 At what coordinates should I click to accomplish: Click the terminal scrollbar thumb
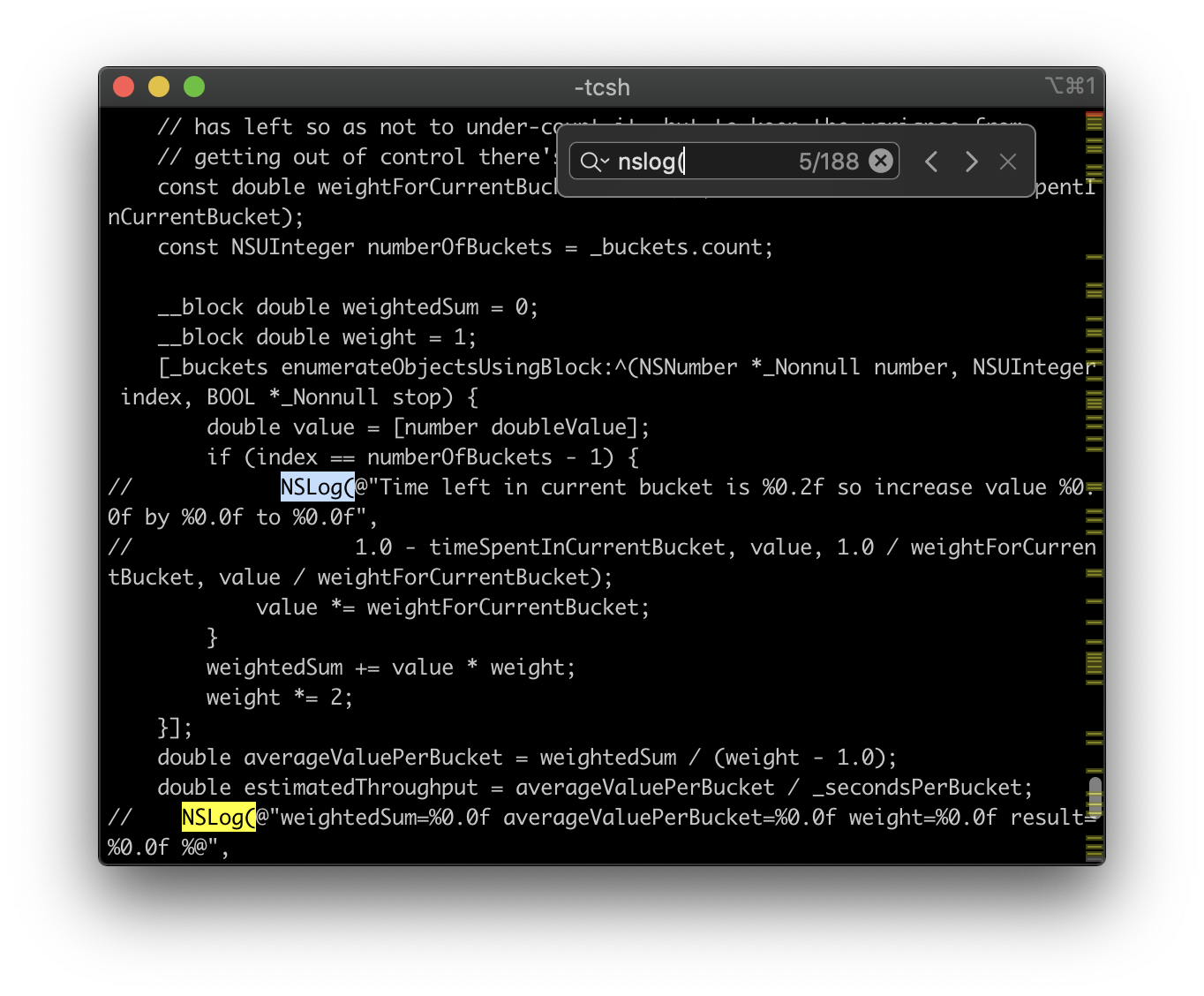click(1095, 796)
